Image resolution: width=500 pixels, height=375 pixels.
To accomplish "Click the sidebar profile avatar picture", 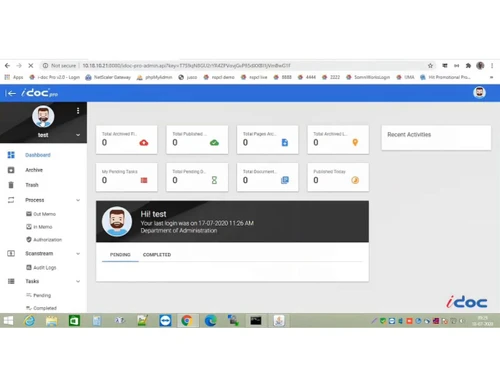I will click(x=43, y=117).
